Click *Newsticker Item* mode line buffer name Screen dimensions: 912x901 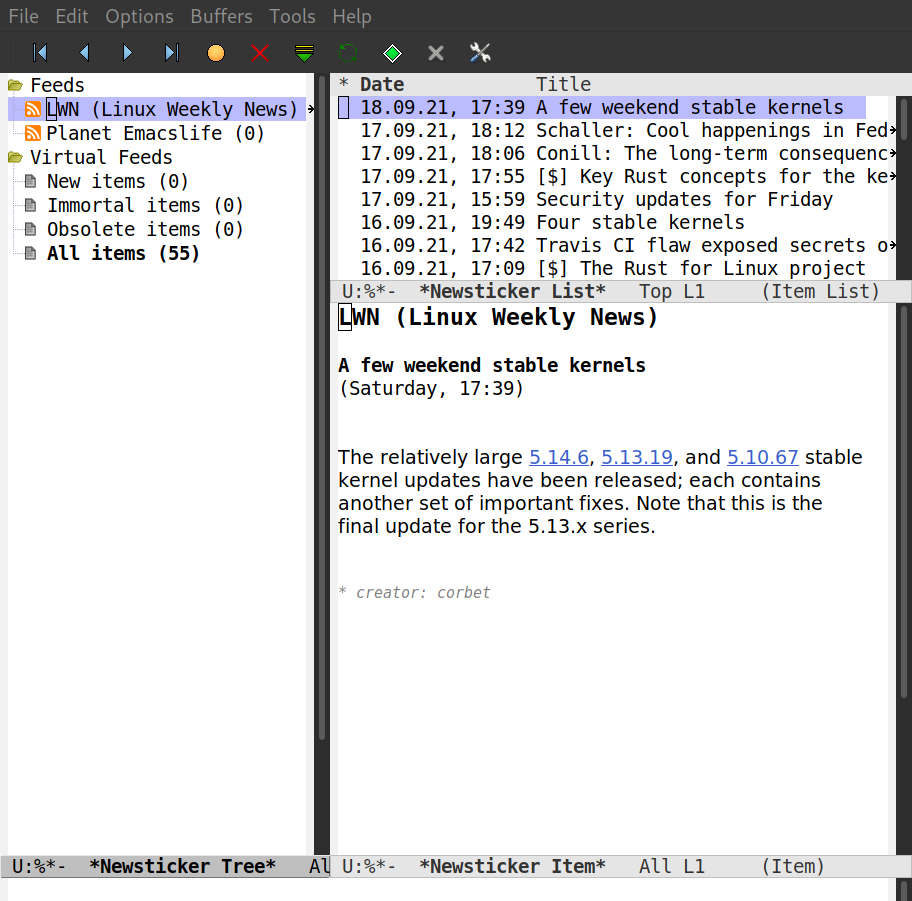[x=512, y=866]
